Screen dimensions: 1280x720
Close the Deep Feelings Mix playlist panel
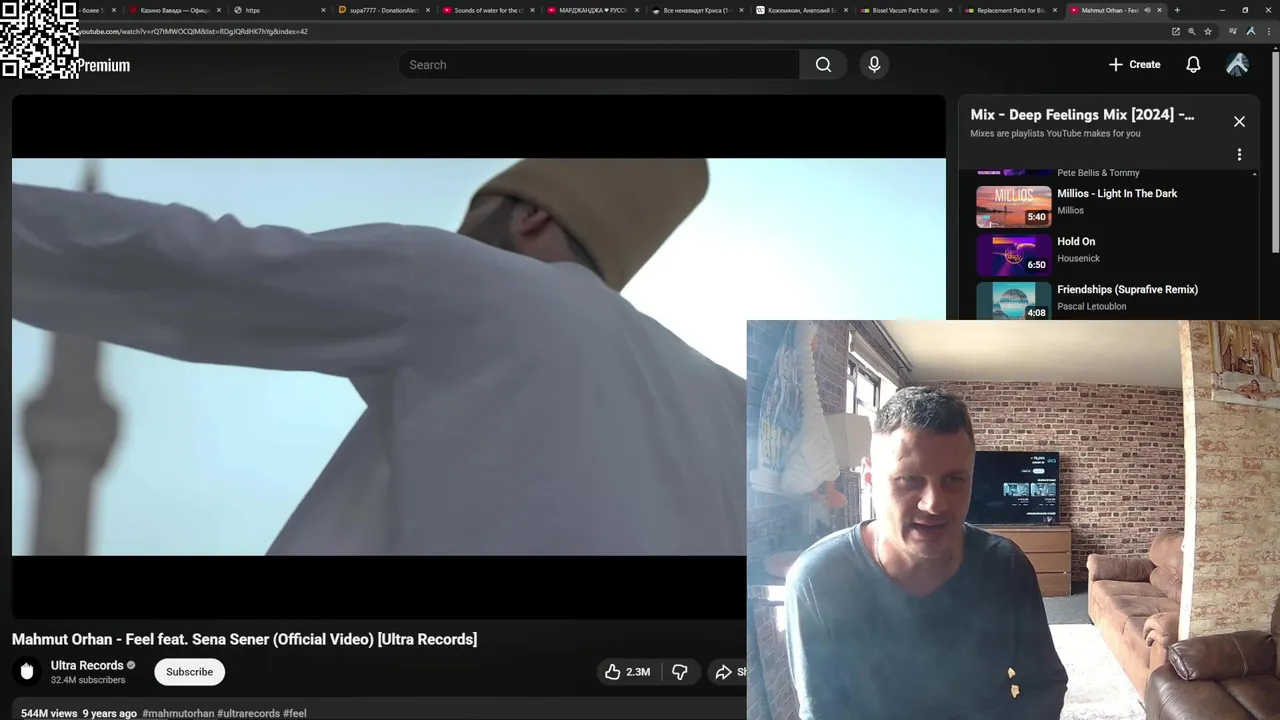click(x=1239, y=121)
